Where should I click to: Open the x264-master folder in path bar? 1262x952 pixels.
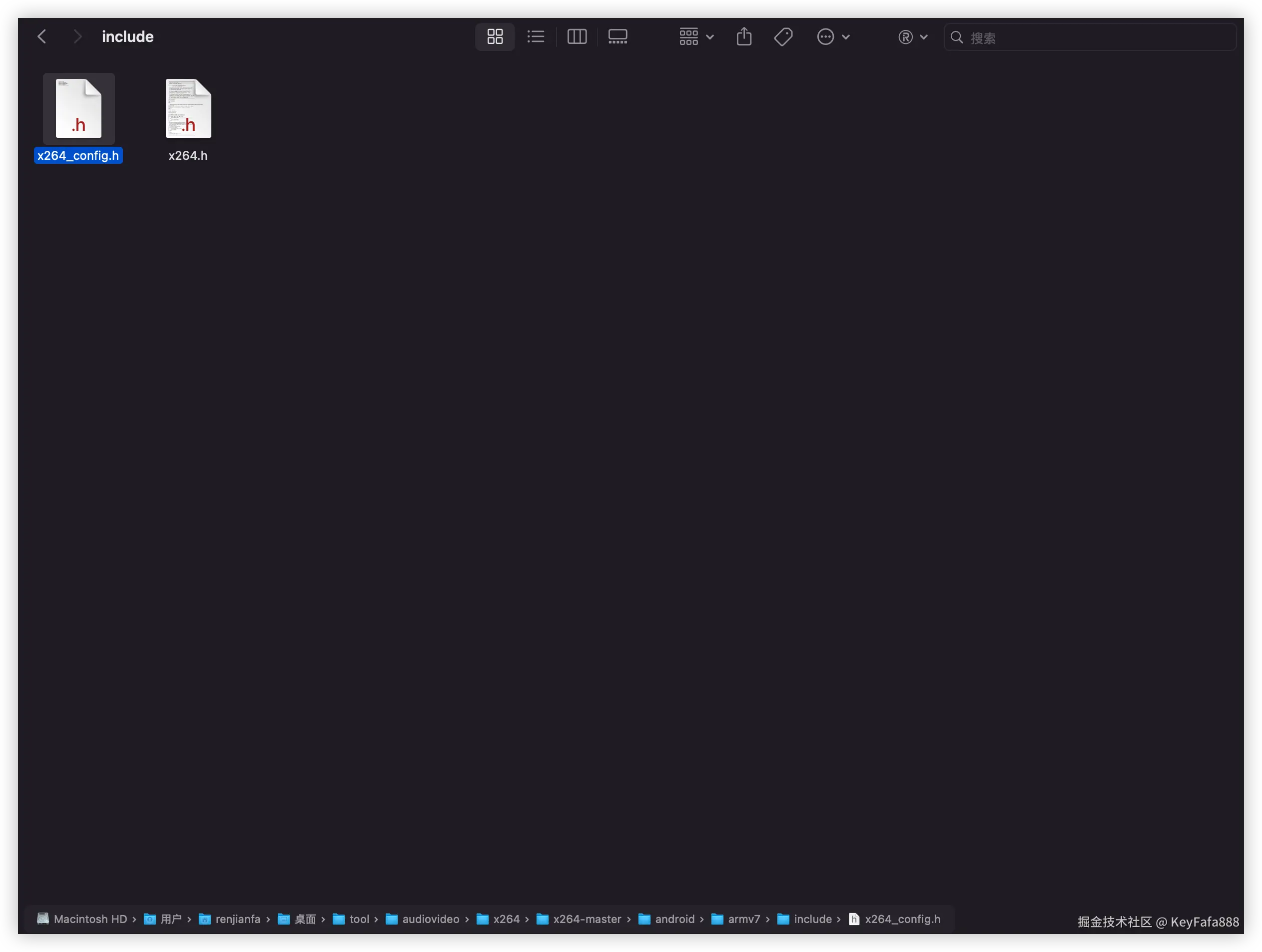tap(586, 919)
